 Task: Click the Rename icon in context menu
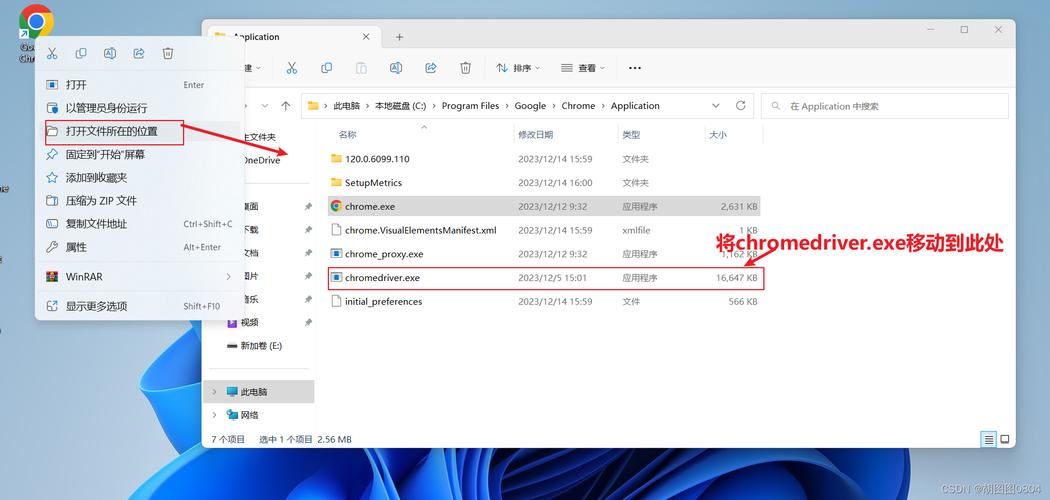click(x=110, y=54)
